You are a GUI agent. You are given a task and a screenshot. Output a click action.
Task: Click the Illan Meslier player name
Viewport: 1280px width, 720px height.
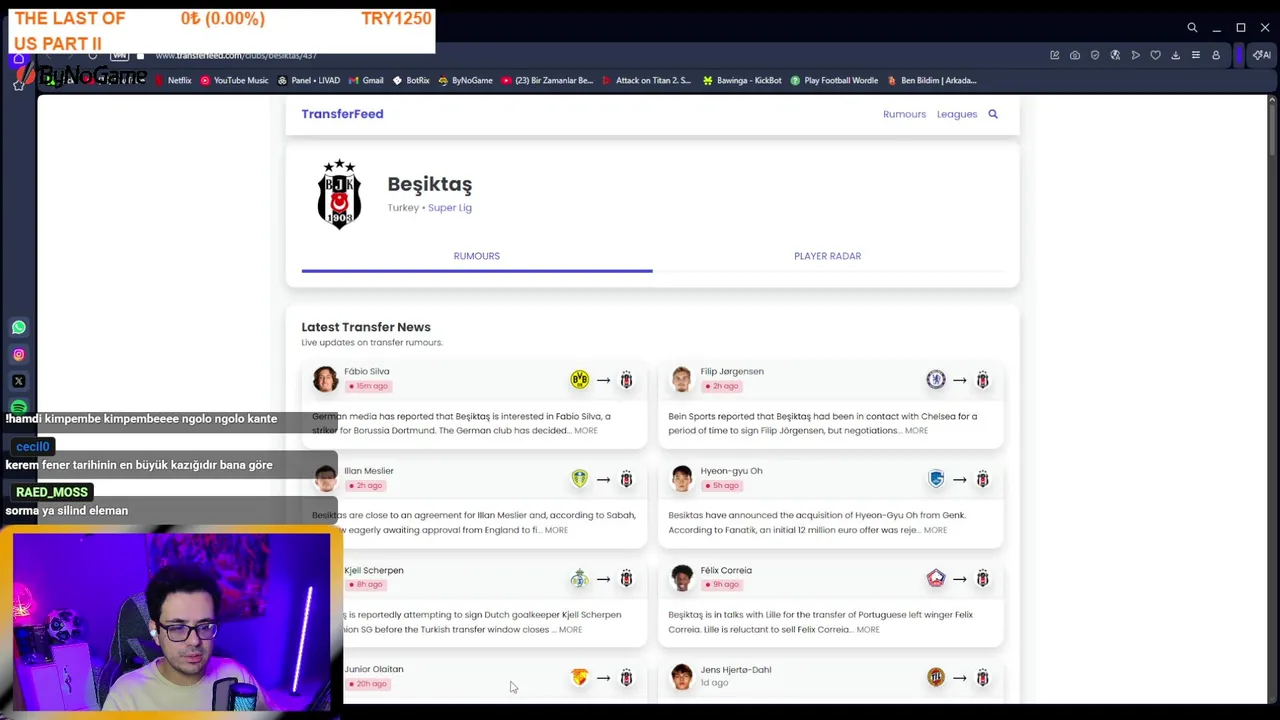pos(369,471)
